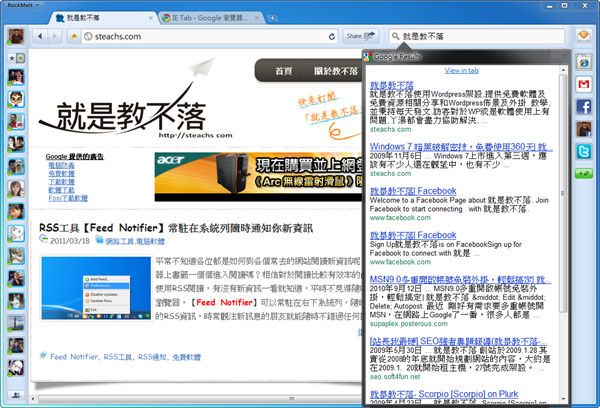This screenshot has height=408, width=600.
Task: Click the RSS工具 tag link
Action: [x=118, y=357]
